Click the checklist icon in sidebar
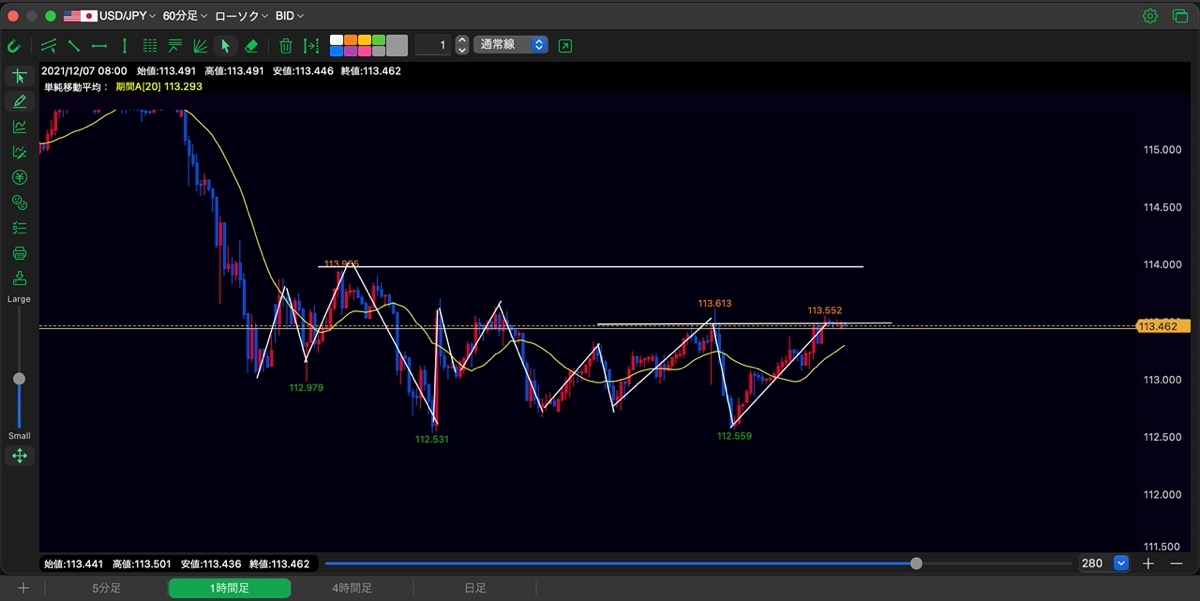This screenshot has width=1200, height=601. [19, 228]
